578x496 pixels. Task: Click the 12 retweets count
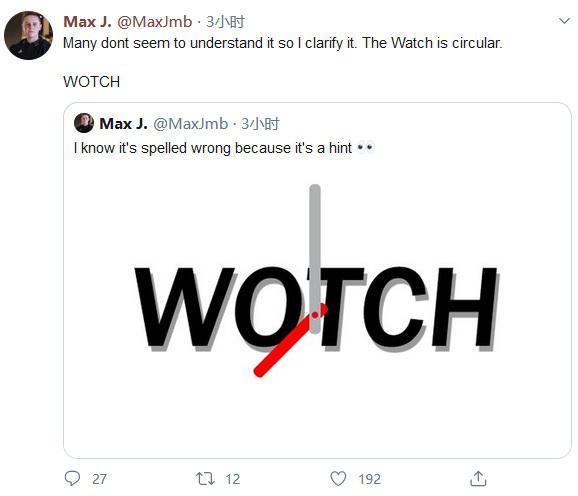233,479
